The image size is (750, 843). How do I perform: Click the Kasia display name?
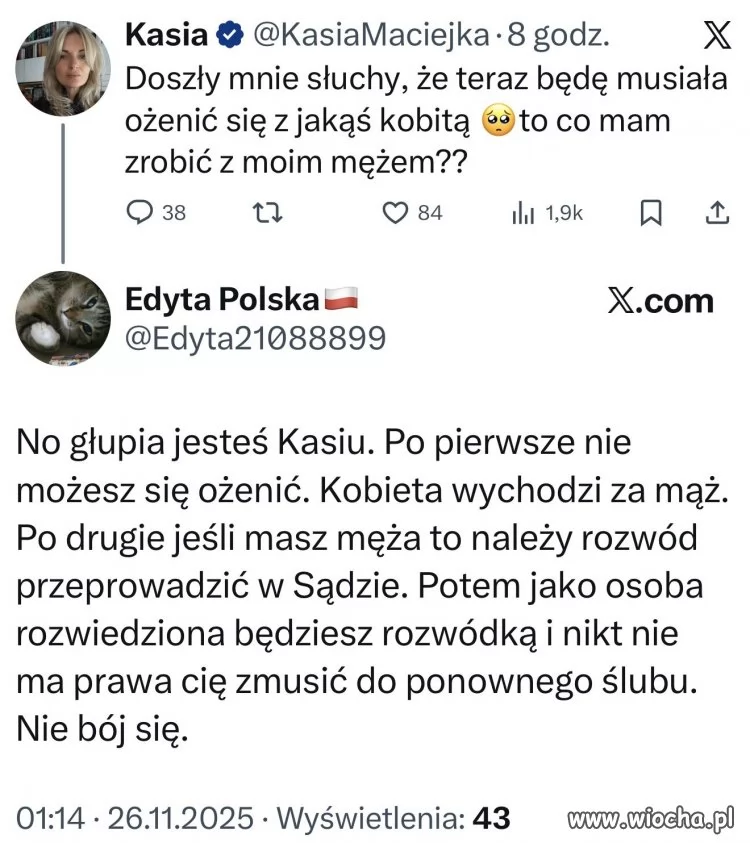click(x=166, y=36)
